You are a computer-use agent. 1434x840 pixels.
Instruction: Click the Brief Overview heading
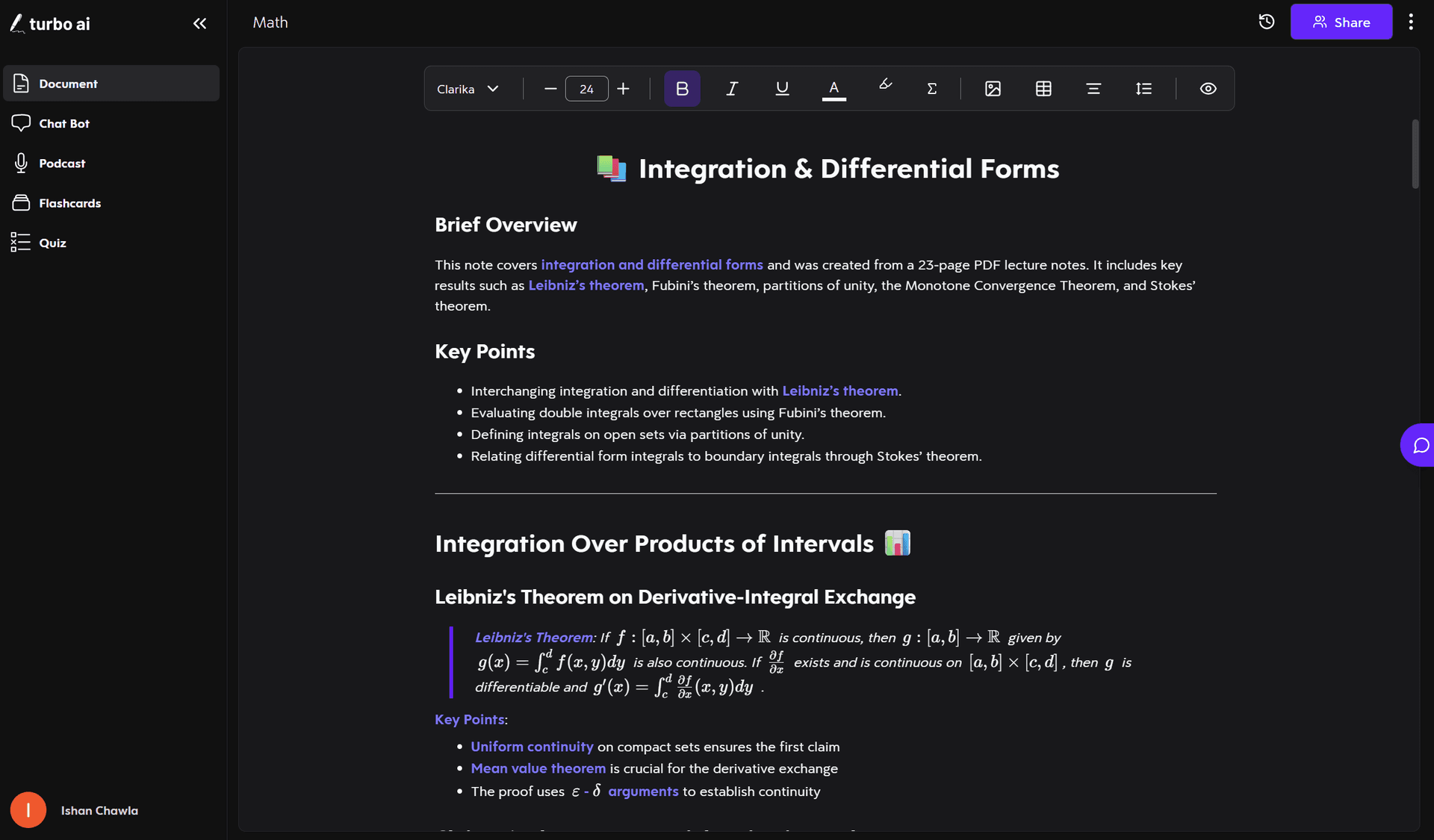tap(506, 225)
